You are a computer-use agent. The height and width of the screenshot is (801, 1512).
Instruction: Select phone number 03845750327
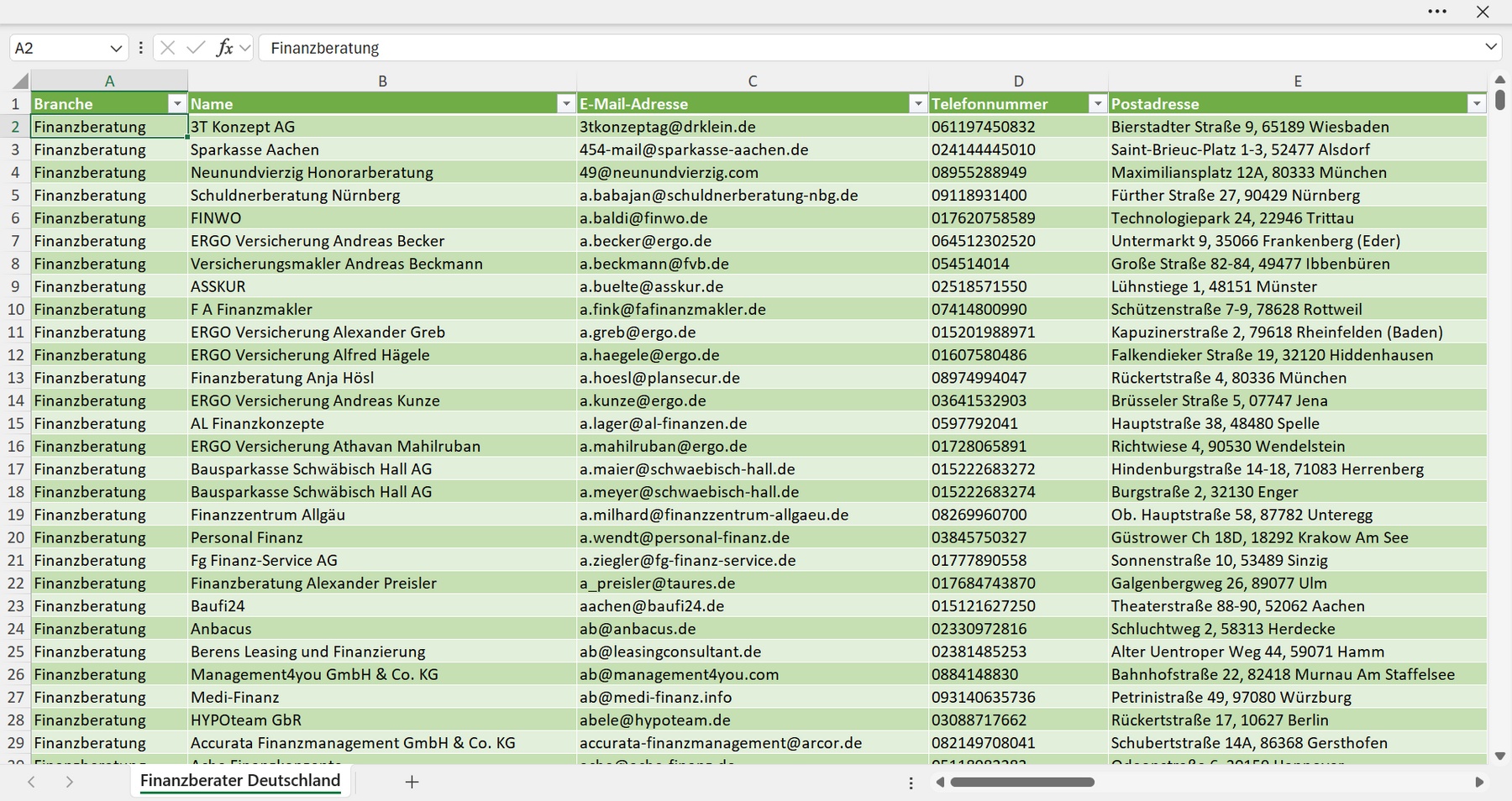point(1018,537)
